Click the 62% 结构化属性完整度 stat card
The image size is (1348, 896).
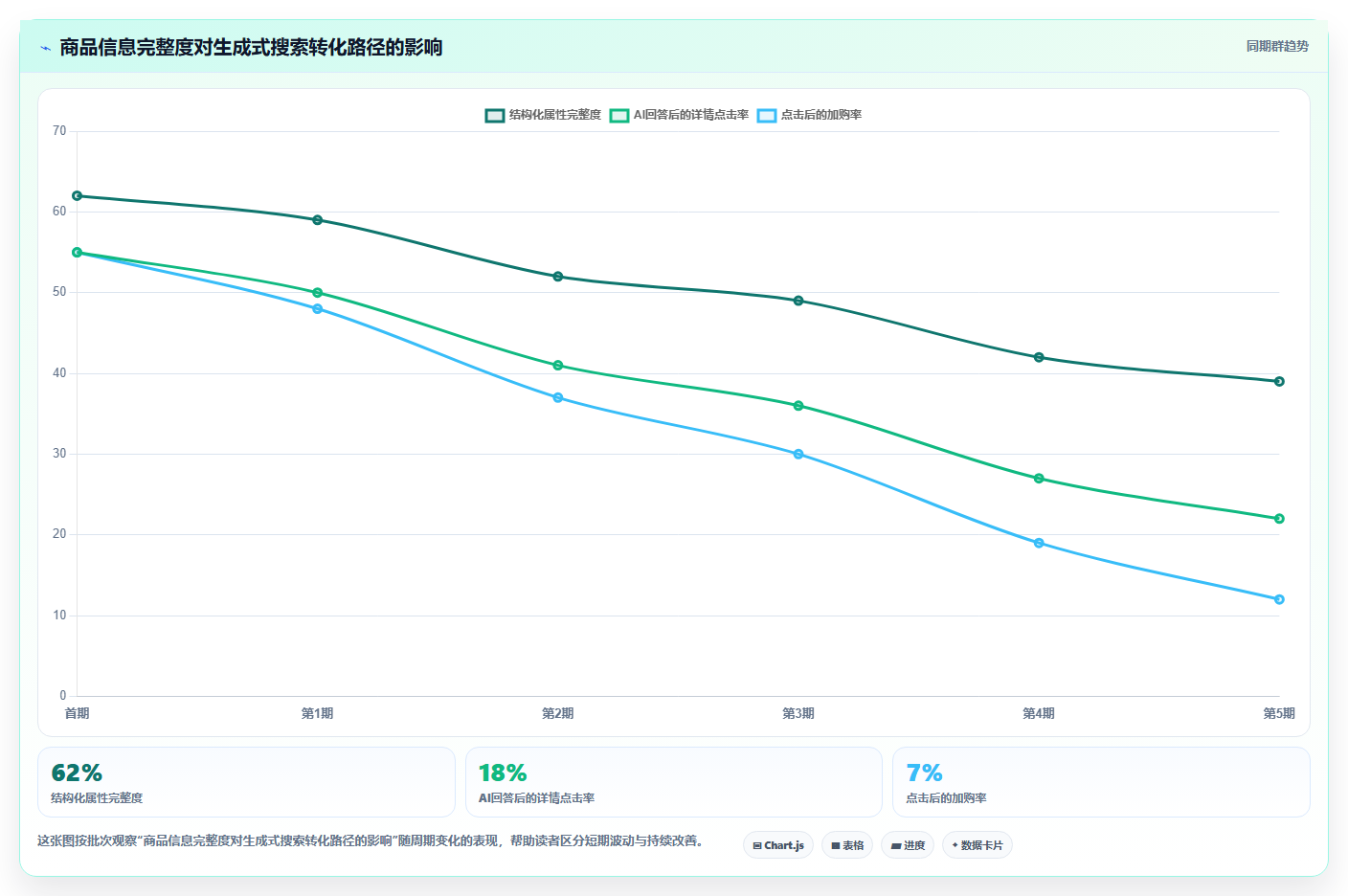pyautogui.click(x=246, y=782)
